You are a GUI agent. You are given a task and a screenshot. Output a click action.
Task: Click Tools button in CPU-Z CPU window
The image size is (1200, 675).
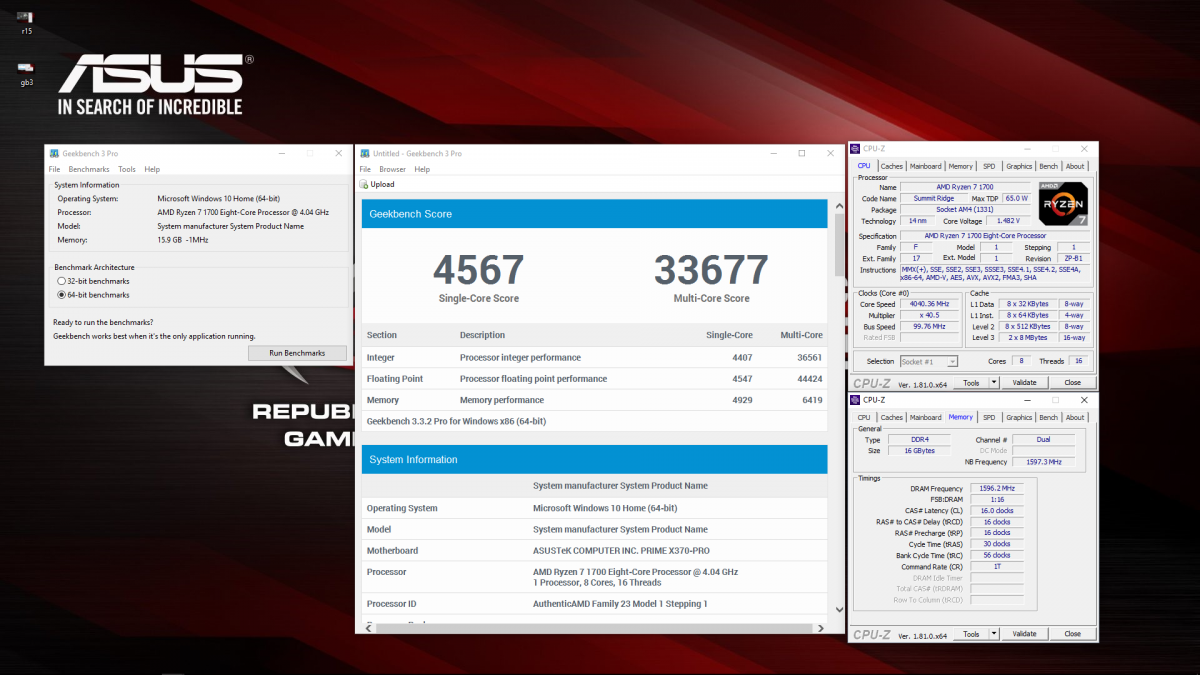(971, 382)
